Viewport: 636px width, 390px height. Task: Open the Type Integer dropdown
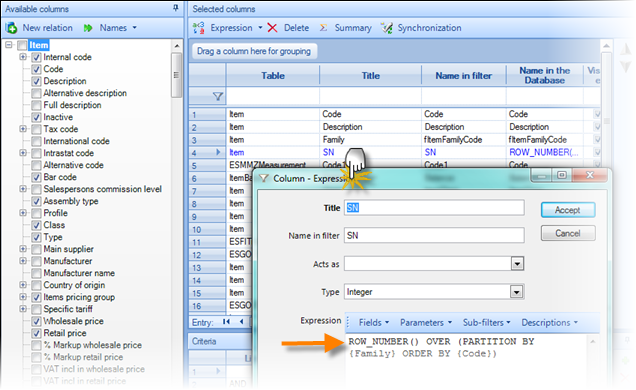516,292
